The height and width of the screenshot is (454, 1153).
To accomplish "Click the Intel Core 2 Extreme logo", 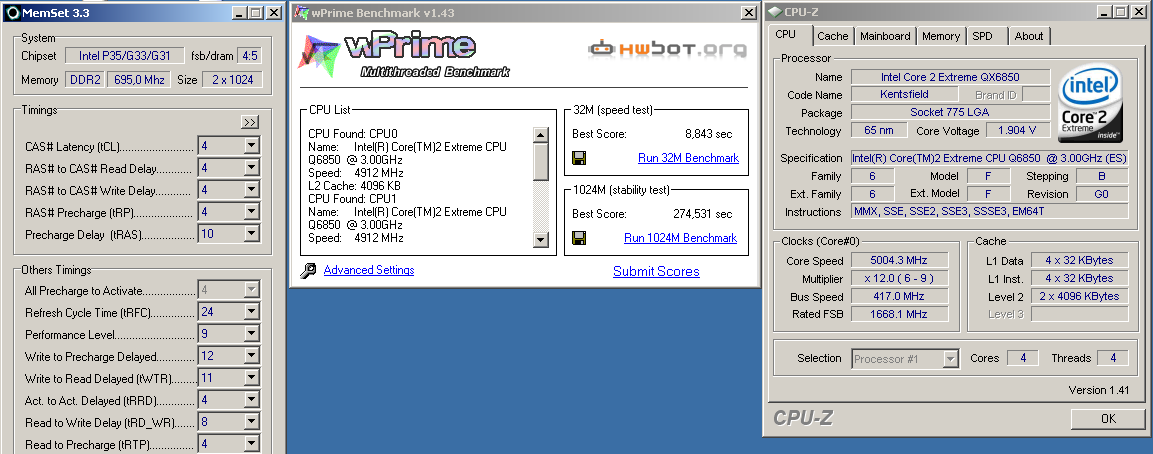I will pyautogui.click(x=1090, y=103).
